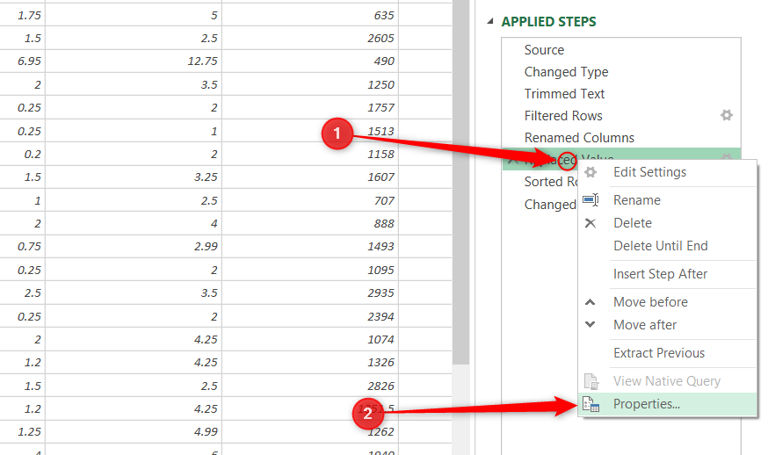Click cell value 1607
The width and height of the screenshot is (768, 455).
coord(381,177)
